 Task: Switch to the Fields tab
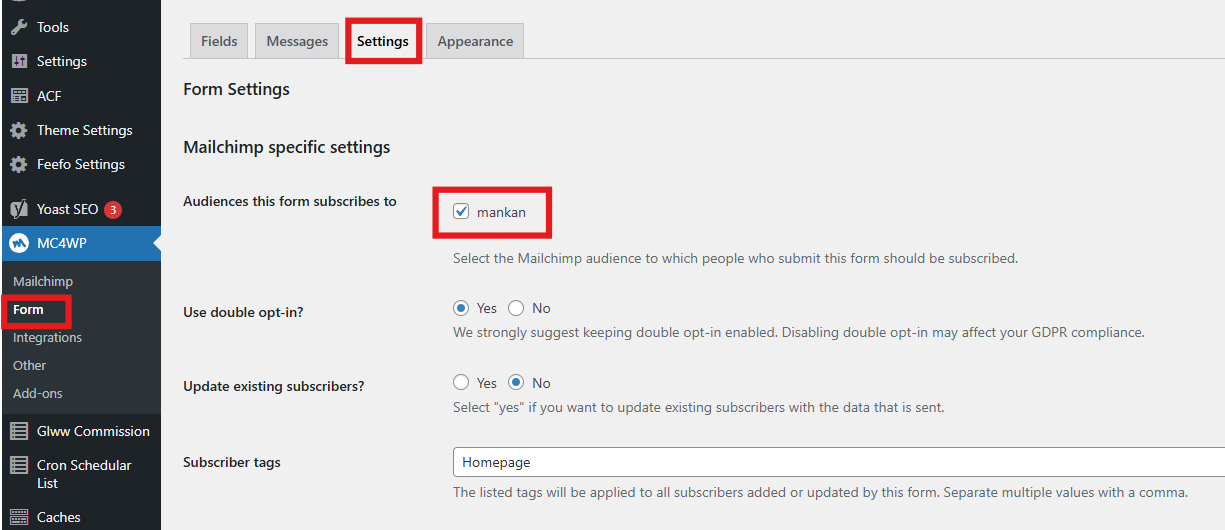219,41
